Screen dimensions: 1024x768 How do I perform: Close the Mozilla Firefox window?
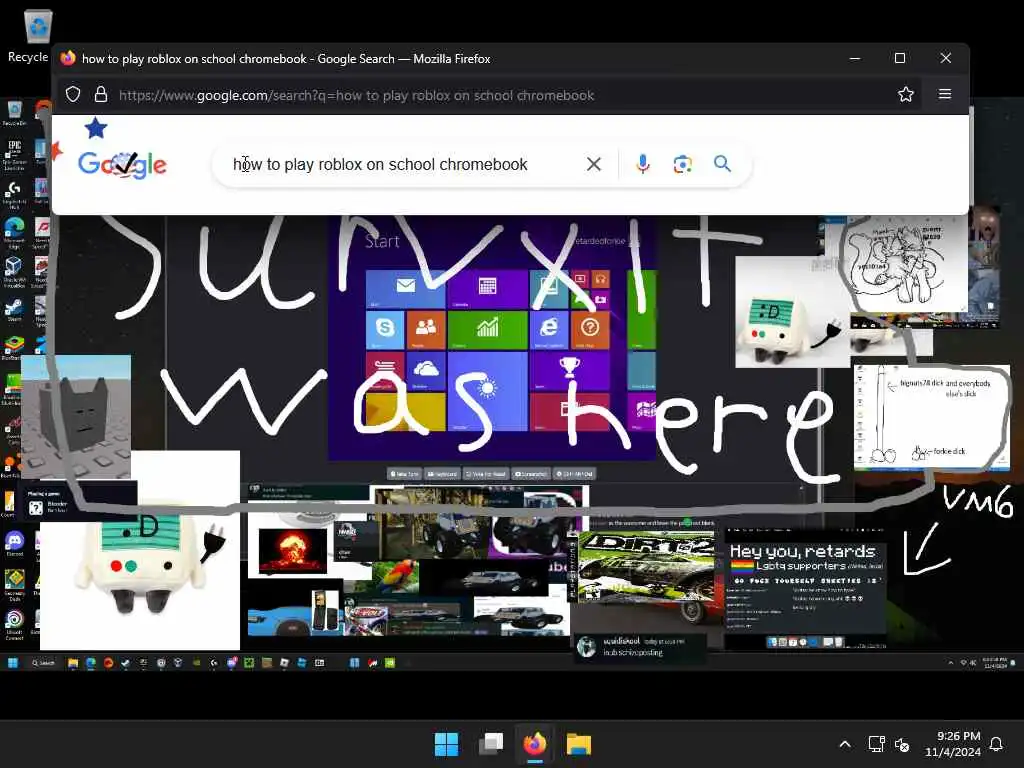(x=946, y=58)
